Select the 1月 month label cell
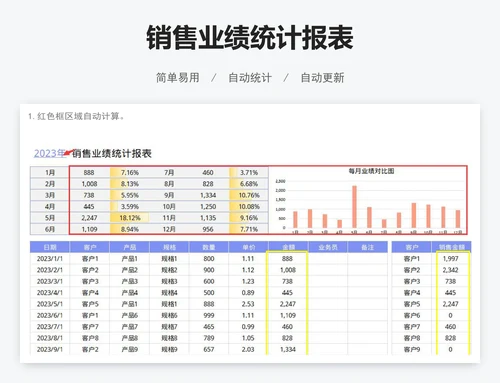This screenshot has height=383, width=500. point(50,172)
